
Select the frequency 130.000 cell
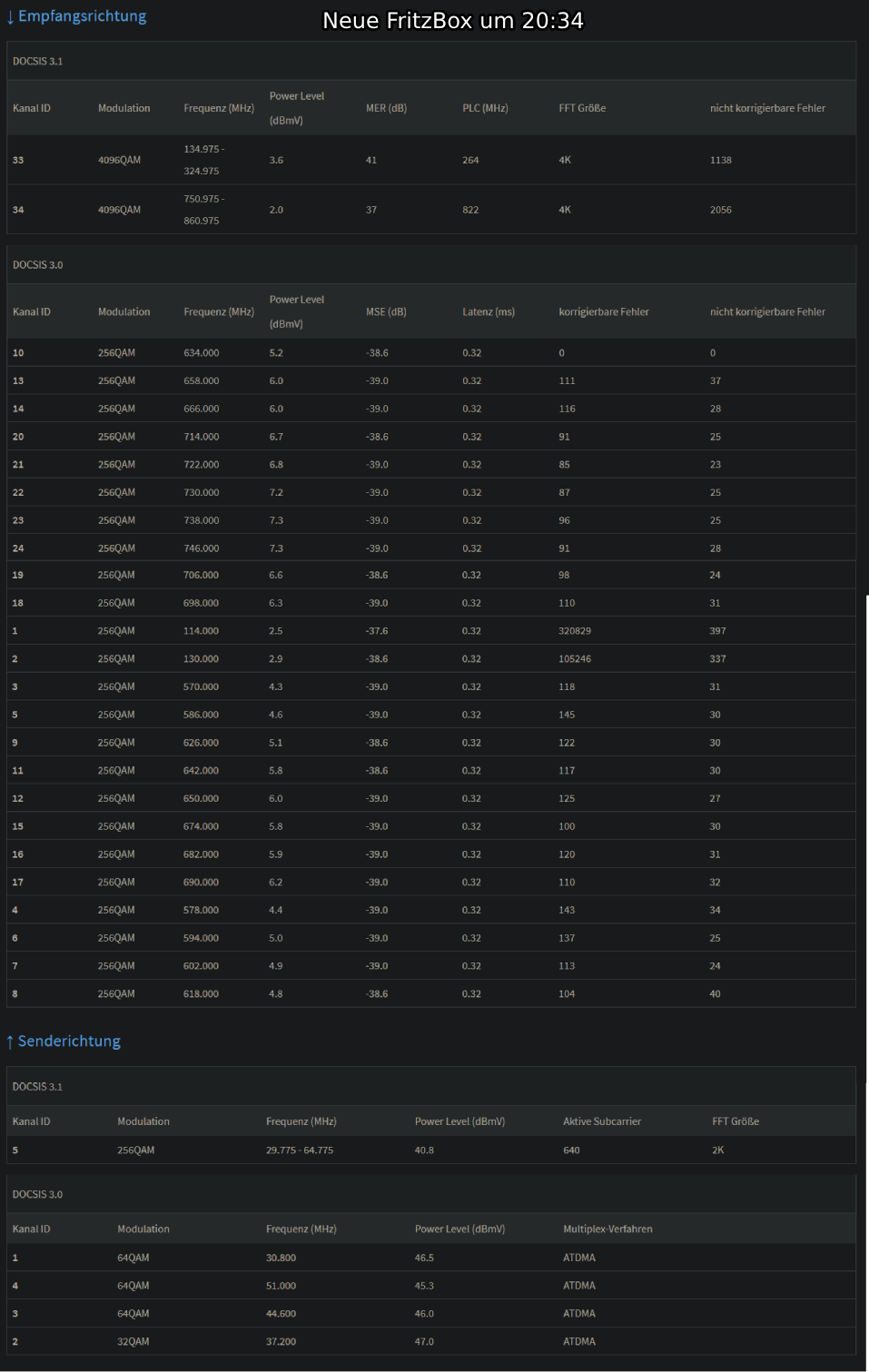tap(202, 659)
